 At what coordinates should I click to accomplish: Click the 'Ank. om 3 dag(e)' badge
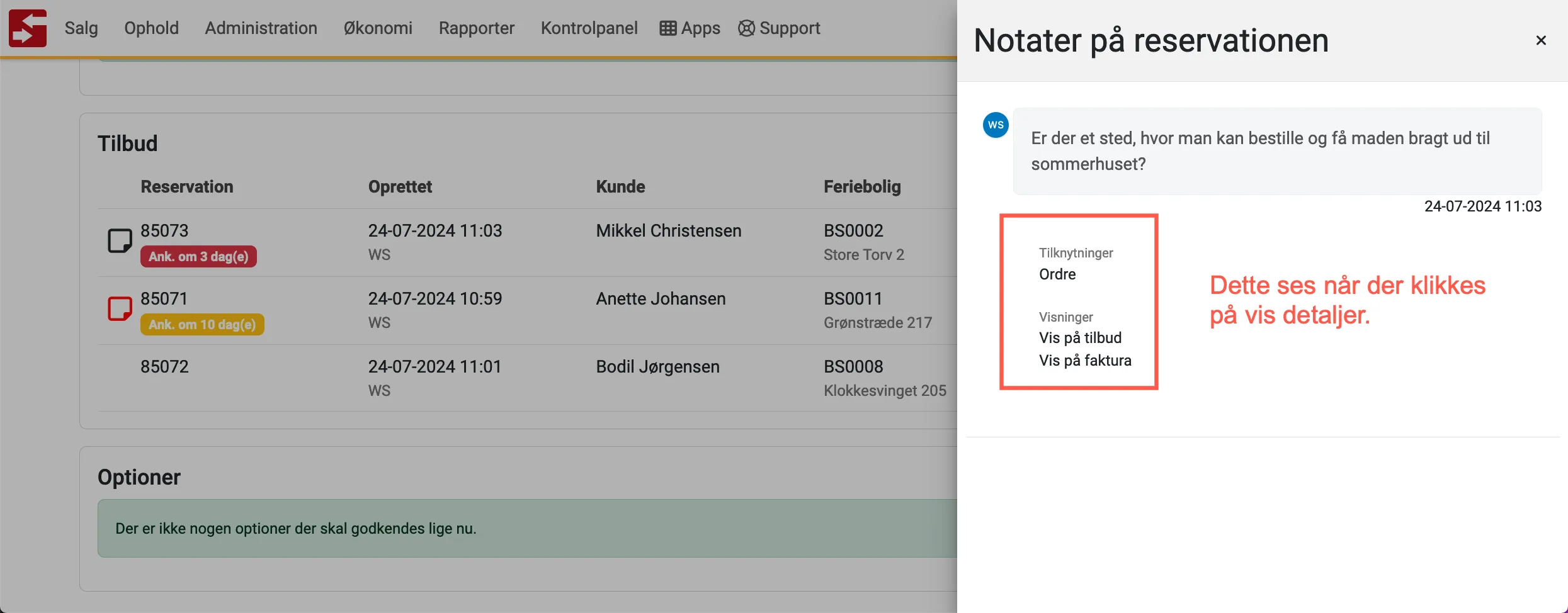[198, 257]
